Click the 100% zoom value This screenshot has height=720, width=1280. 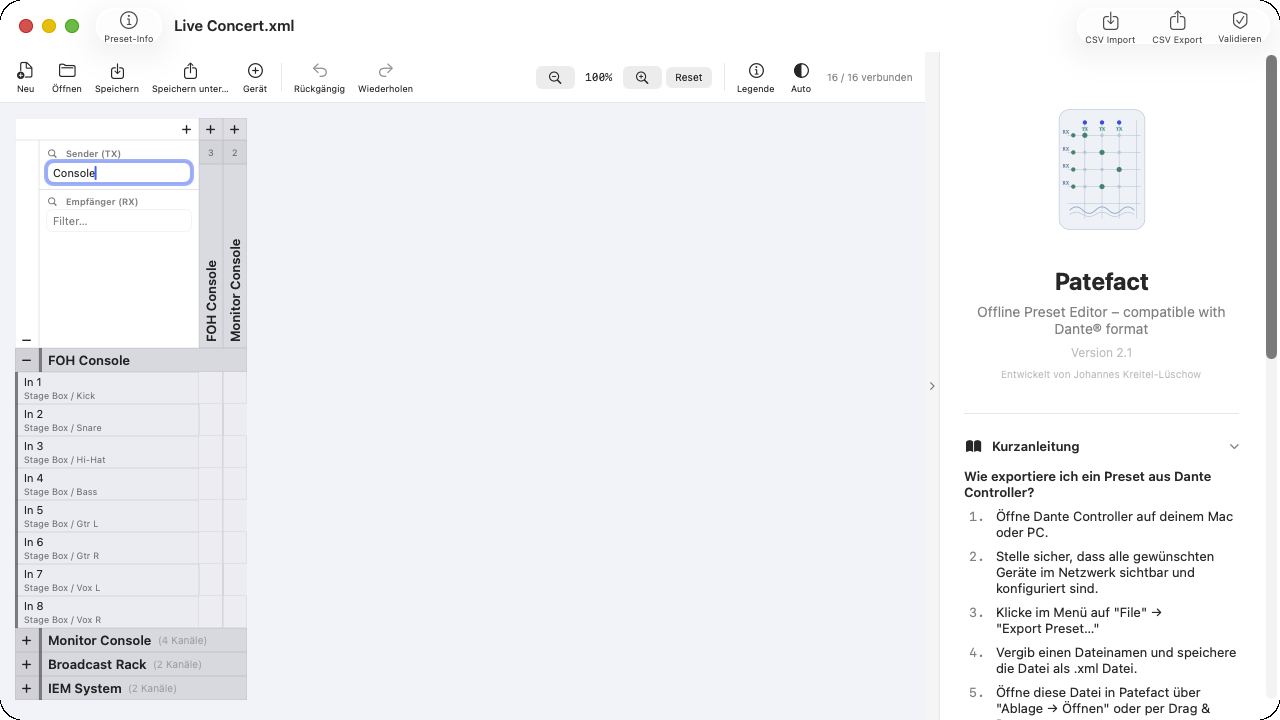coord(599,77)
